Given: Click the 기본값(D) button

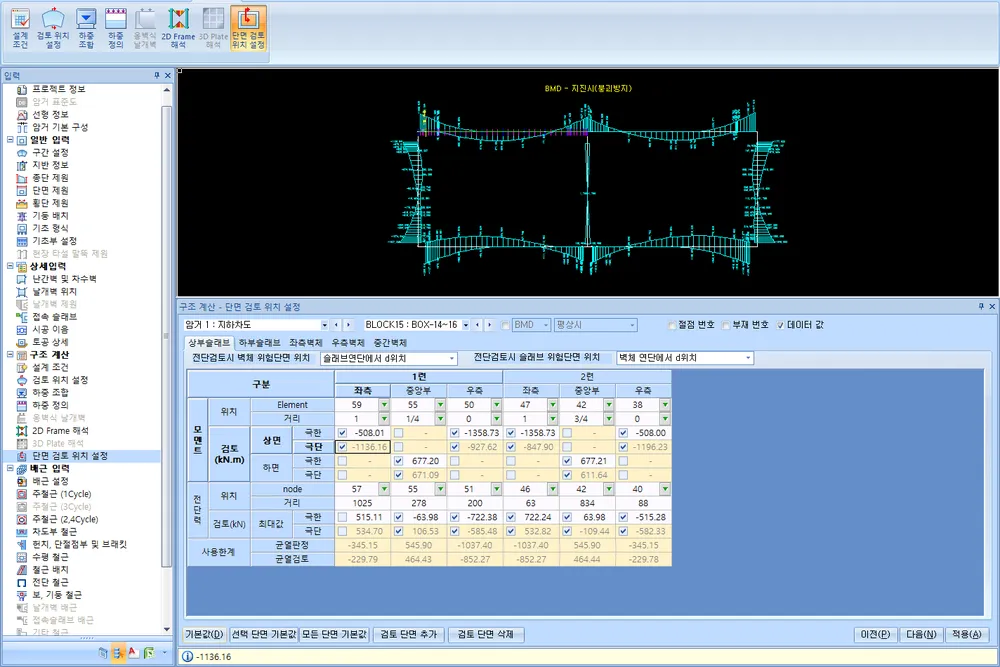Looking at the screenshot, I should [204, 634].
